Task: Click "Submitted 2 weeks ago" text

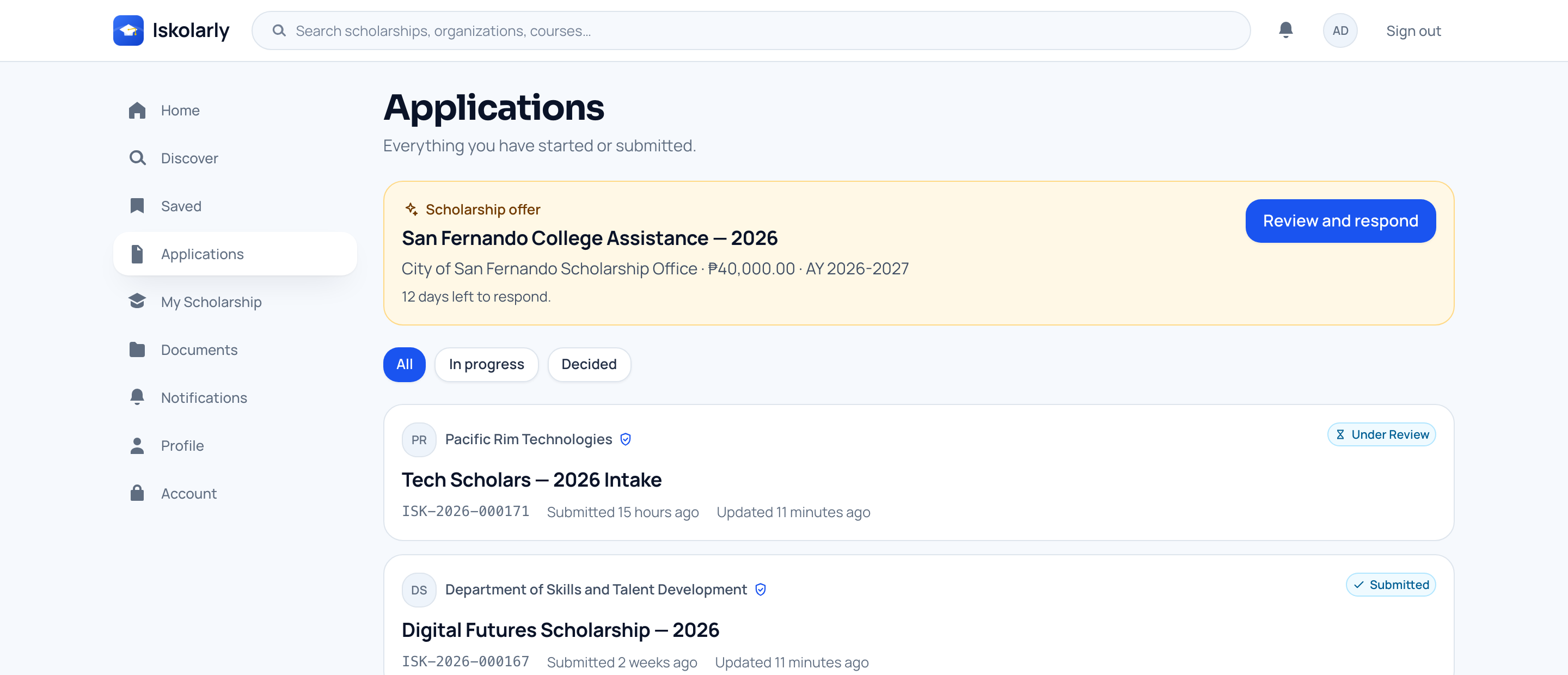Action: coord(621,662)
